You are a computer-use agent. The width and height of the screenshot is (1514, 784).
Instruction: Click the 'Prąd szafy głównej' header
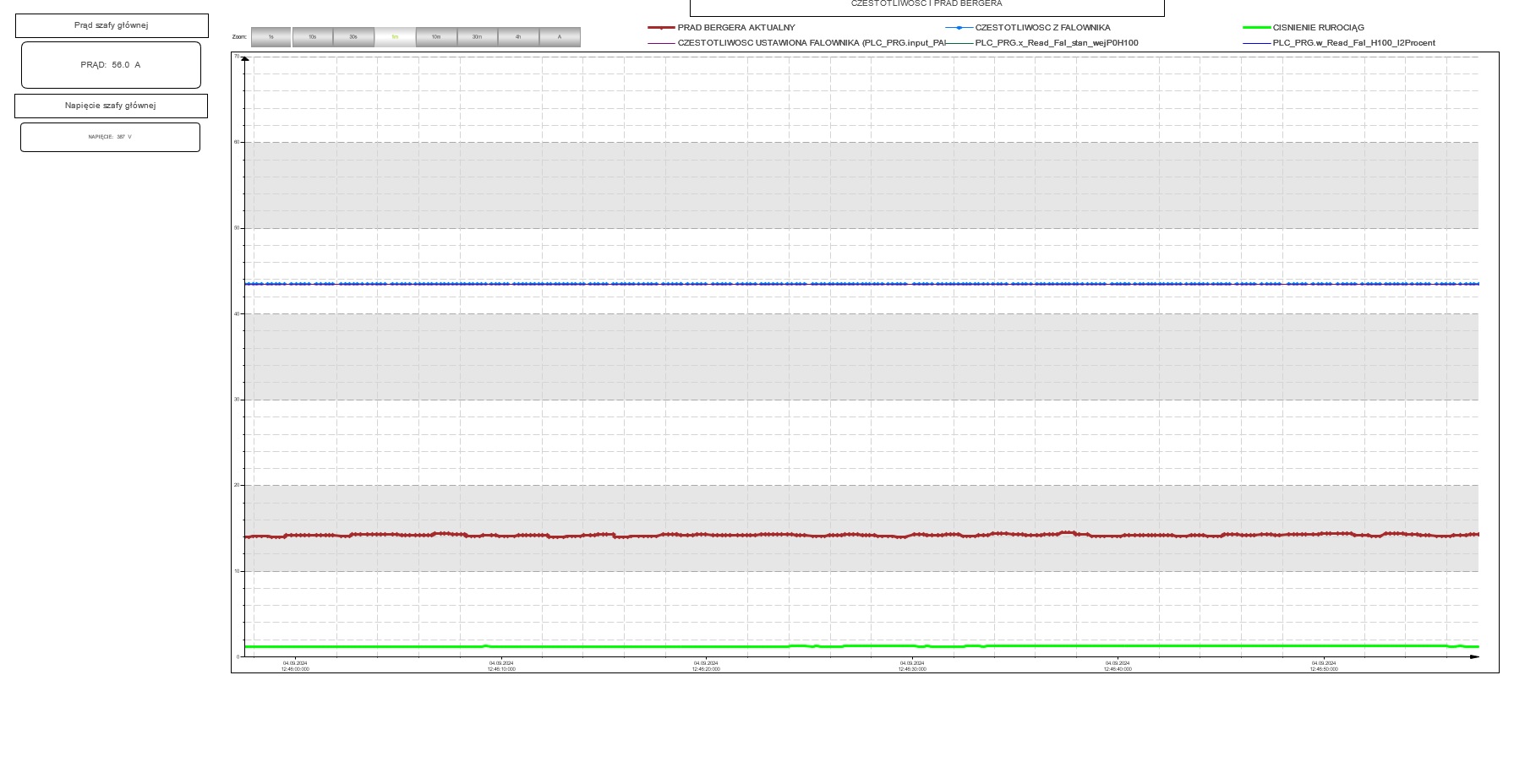pyautogui.click(x=112, y=25)
